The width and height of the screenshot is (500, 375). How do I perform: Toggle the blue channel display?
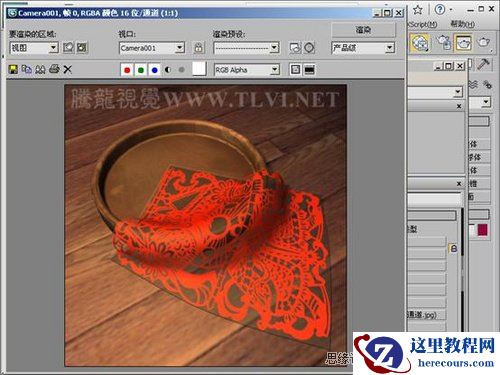point(154,70)
